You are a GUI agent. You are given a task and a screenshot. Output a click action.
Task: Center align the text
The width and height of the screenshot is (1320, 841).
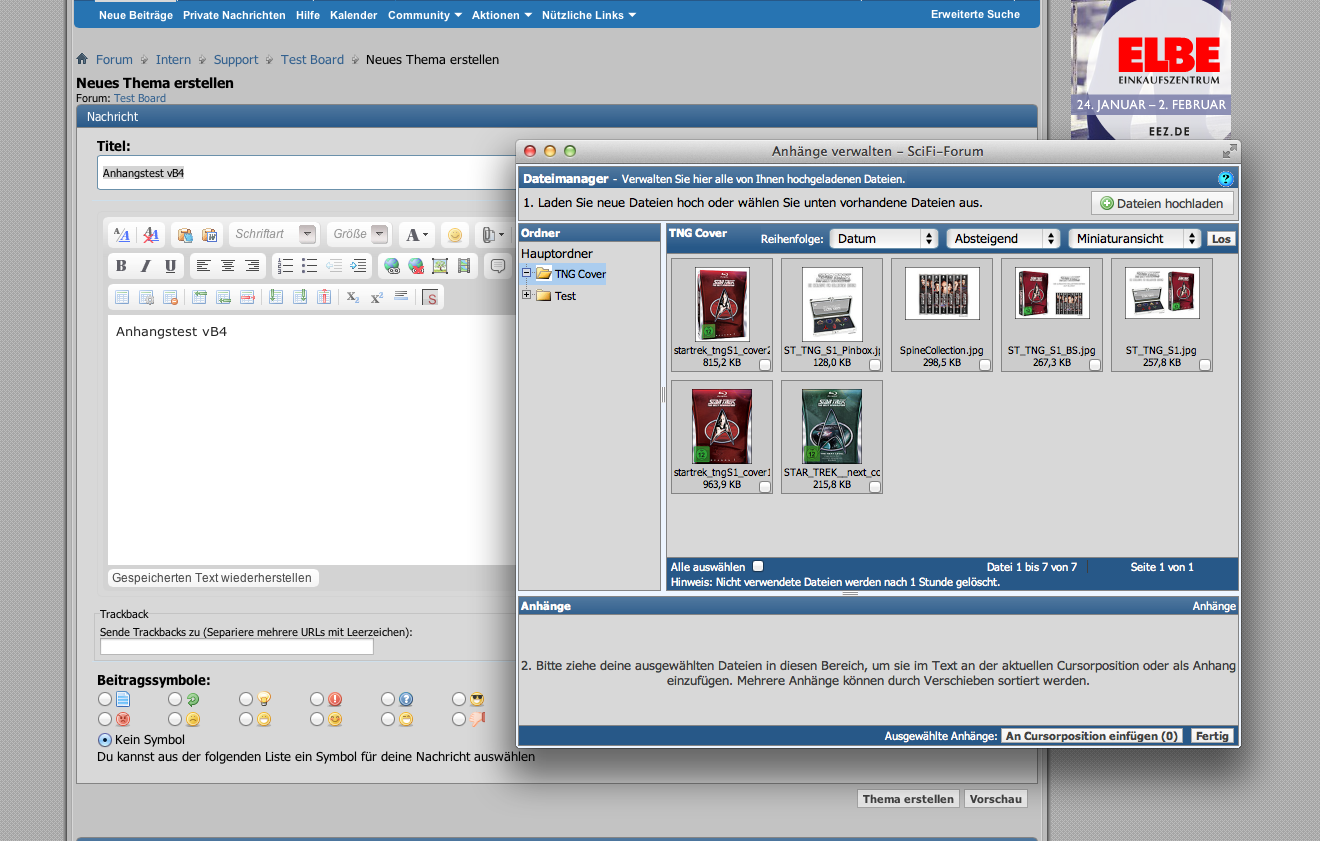click(228, 266)
